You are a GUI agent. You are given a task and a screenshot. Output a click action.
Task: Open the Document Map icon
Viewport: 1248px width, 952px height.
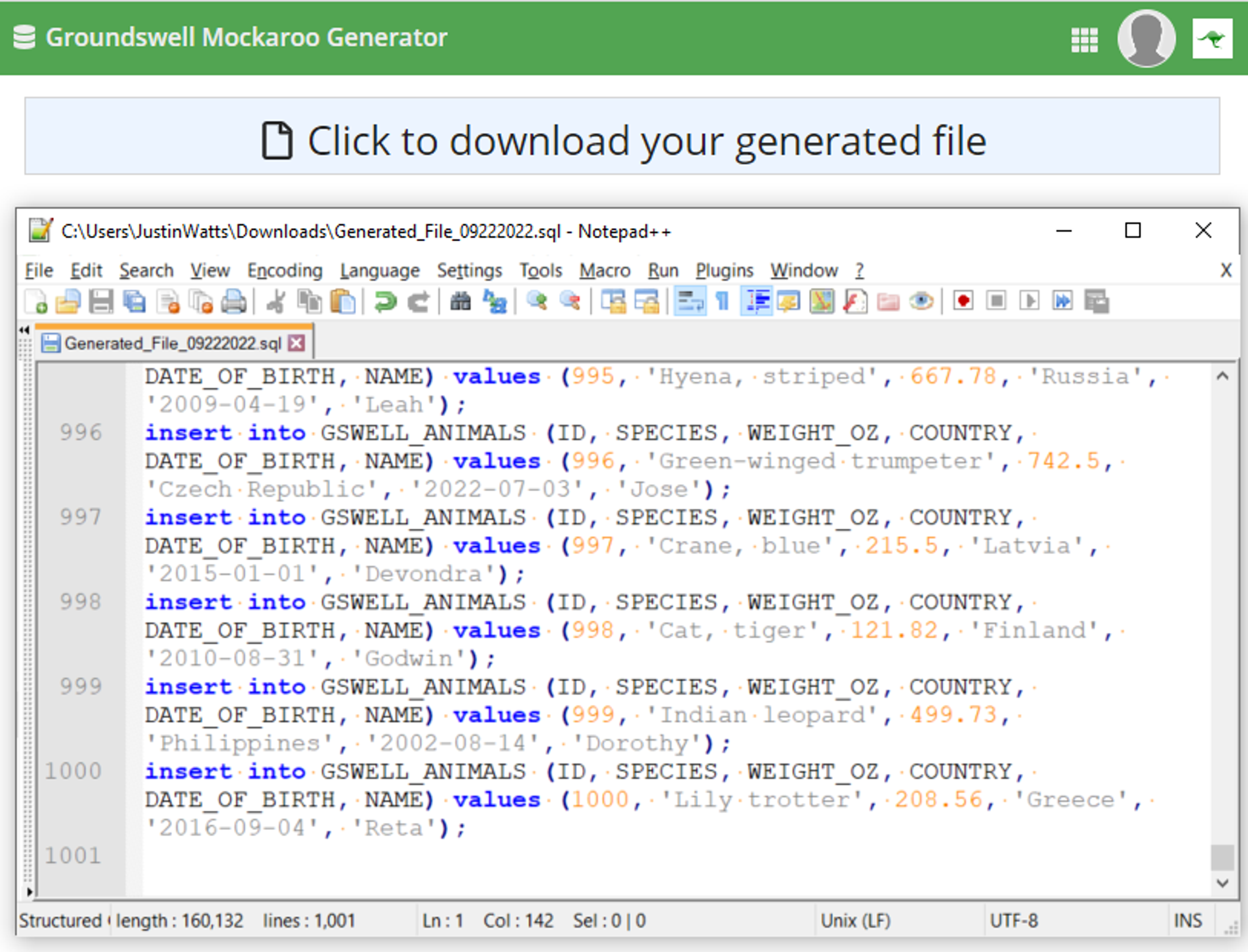pyautogui.click(x=822, y=302)
